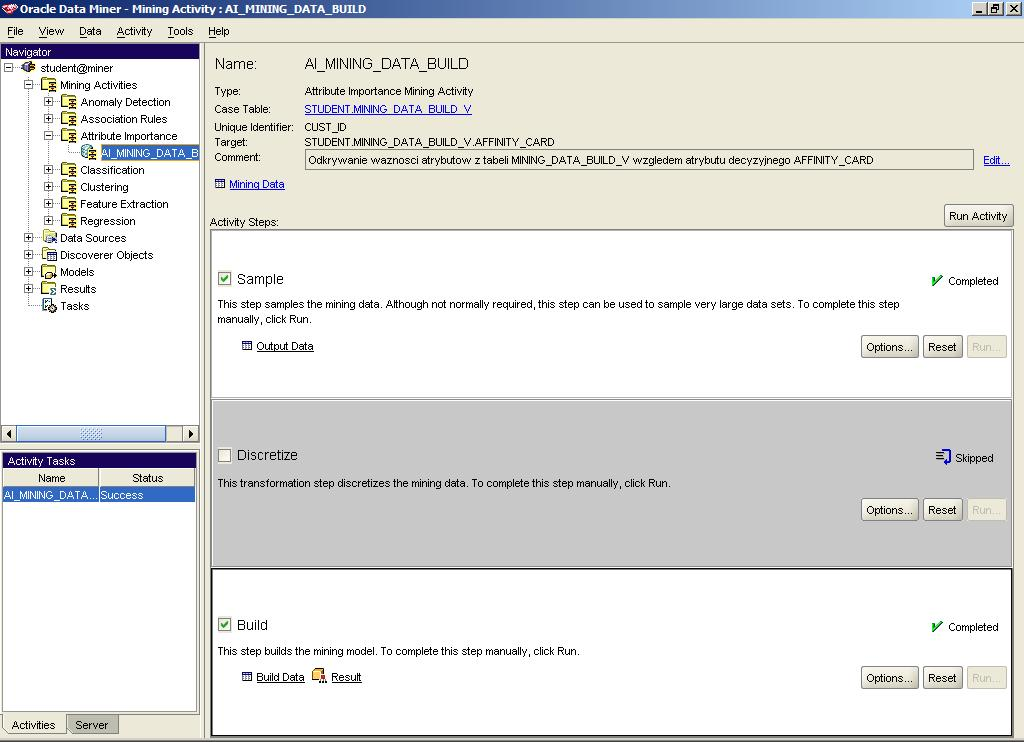Click the Run Activity button
Viewport: 1024px width, 742px height.
click(x=978, y=216)
